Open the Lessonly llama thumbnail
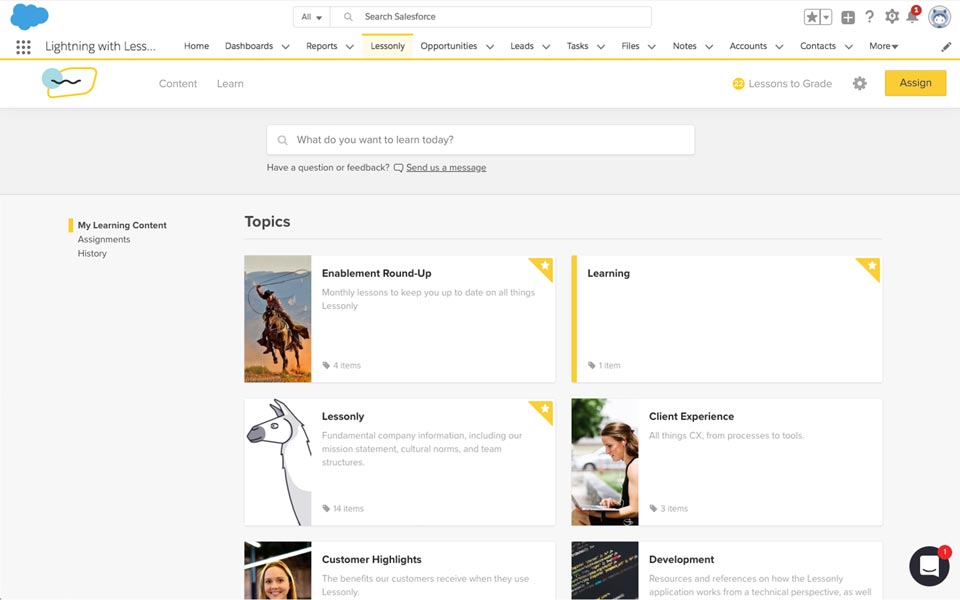 277,462
